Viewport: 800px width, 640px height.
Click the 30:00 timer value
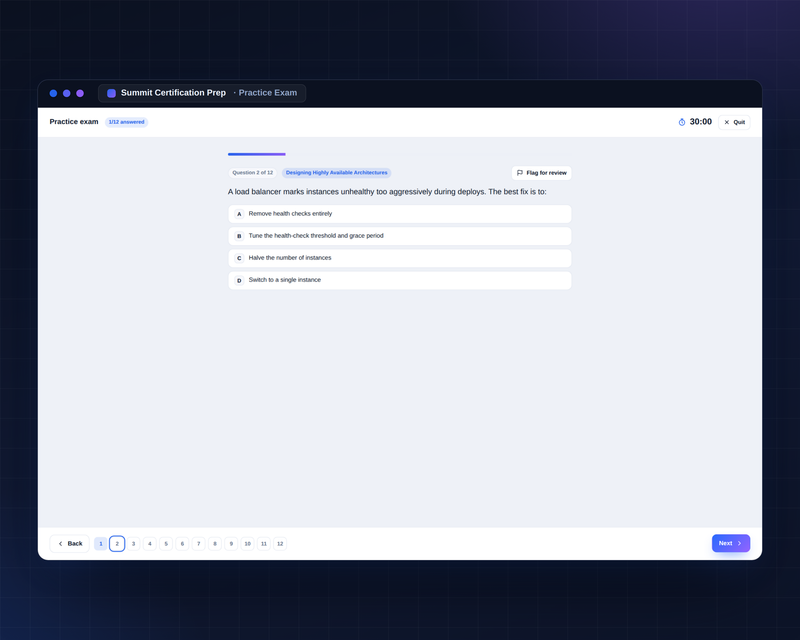(x=701, y=122)
